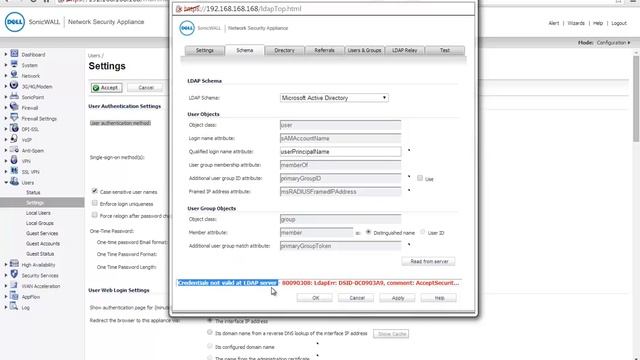Click the green Accept checkmark icon
The width and height of the screenshot is (640, 360).
tap(96, 88)
